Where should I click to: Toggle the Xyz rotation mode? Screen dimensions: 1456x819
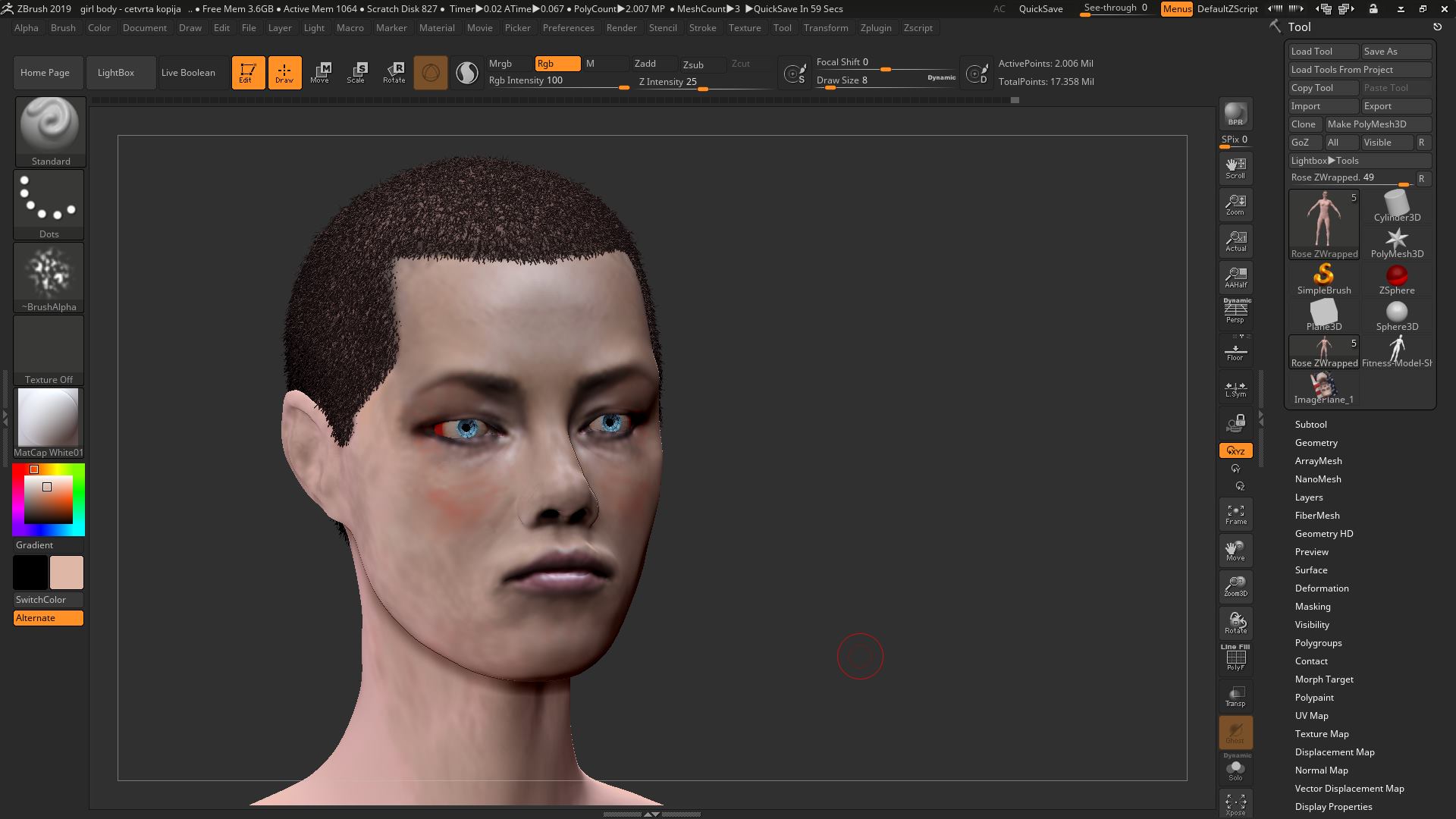[1235, 450]
